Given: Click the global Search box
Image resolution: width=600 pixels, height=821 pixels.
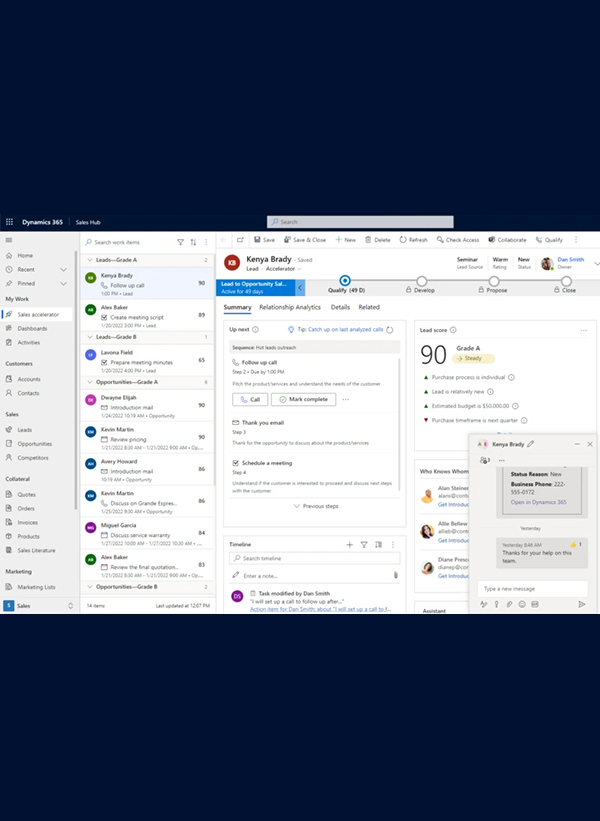Looking at the screenshot, I should coord(360,222).
